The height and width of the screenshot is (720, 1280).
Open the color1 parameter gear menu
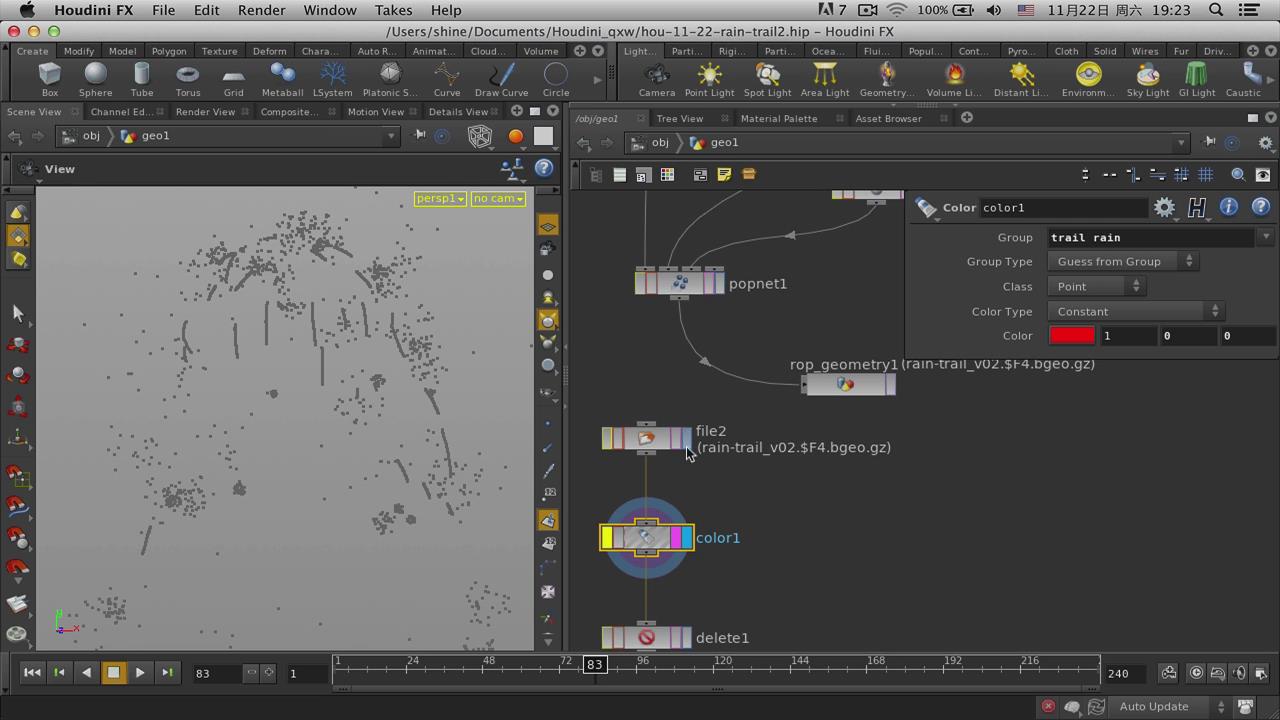click(1164, 207)
